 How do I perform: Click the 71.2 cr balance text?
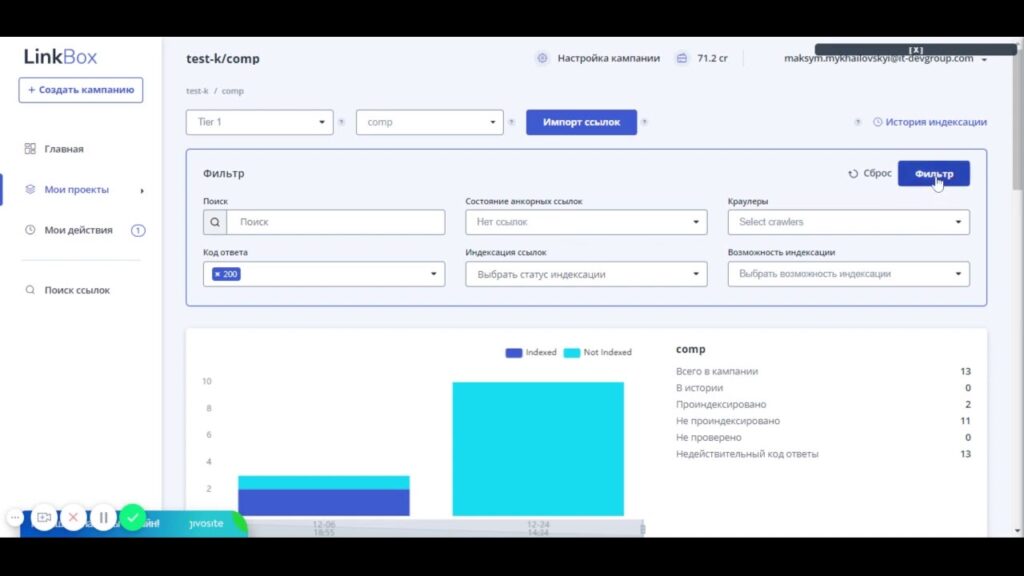pos(712,58)
